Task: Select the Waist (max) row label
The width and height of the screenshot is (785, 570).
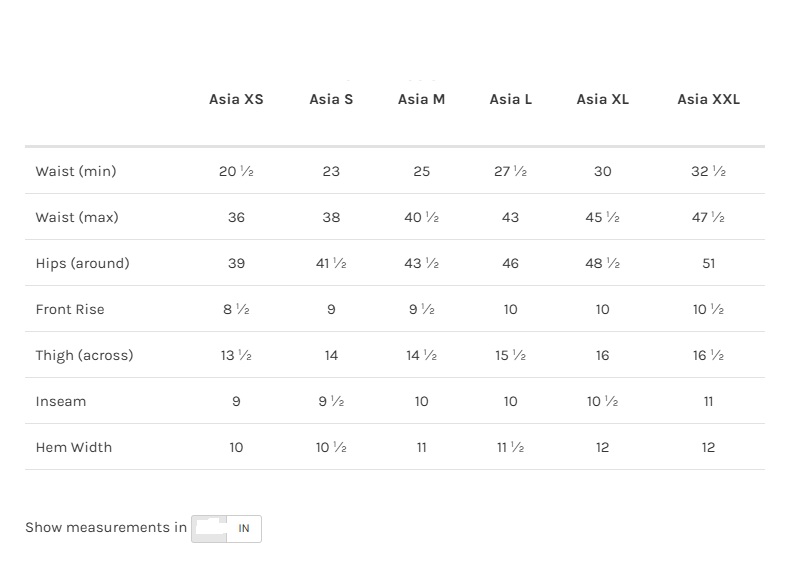Action: coord(77,217)
